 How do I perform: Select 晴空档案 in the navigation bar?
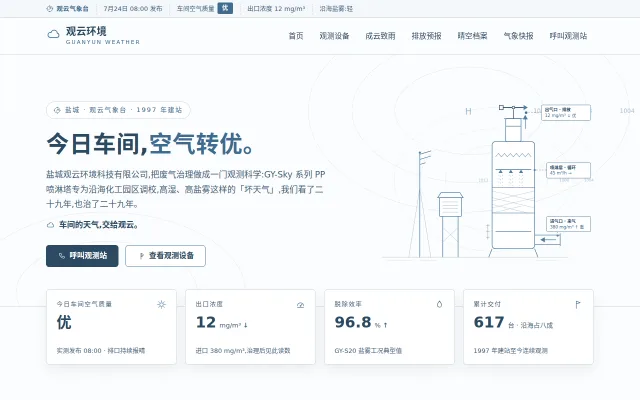tap(473, 36)
